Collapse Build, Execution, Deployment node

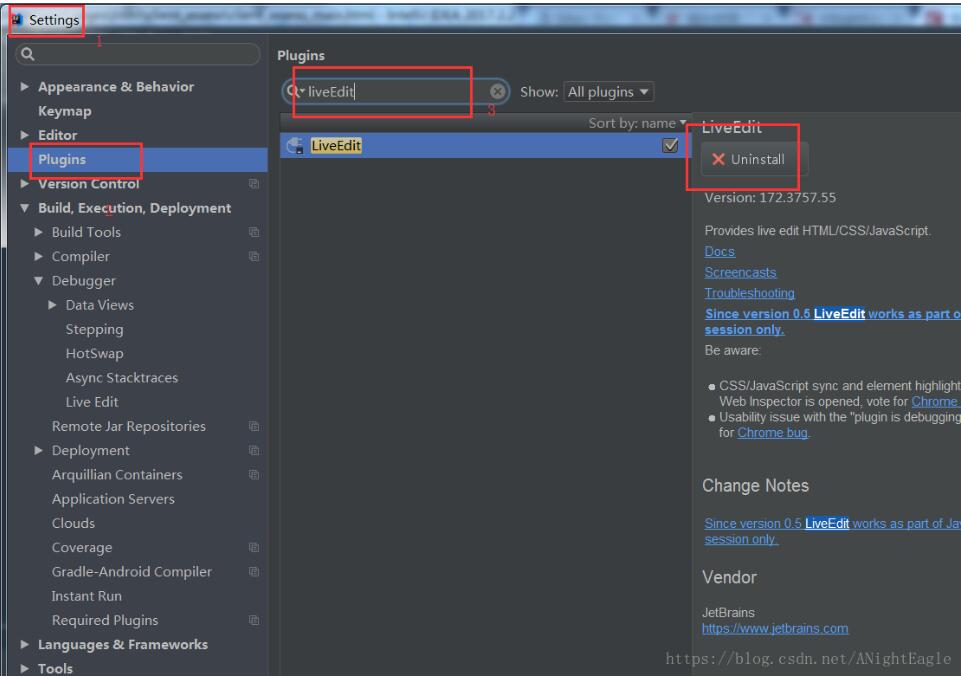25,208
